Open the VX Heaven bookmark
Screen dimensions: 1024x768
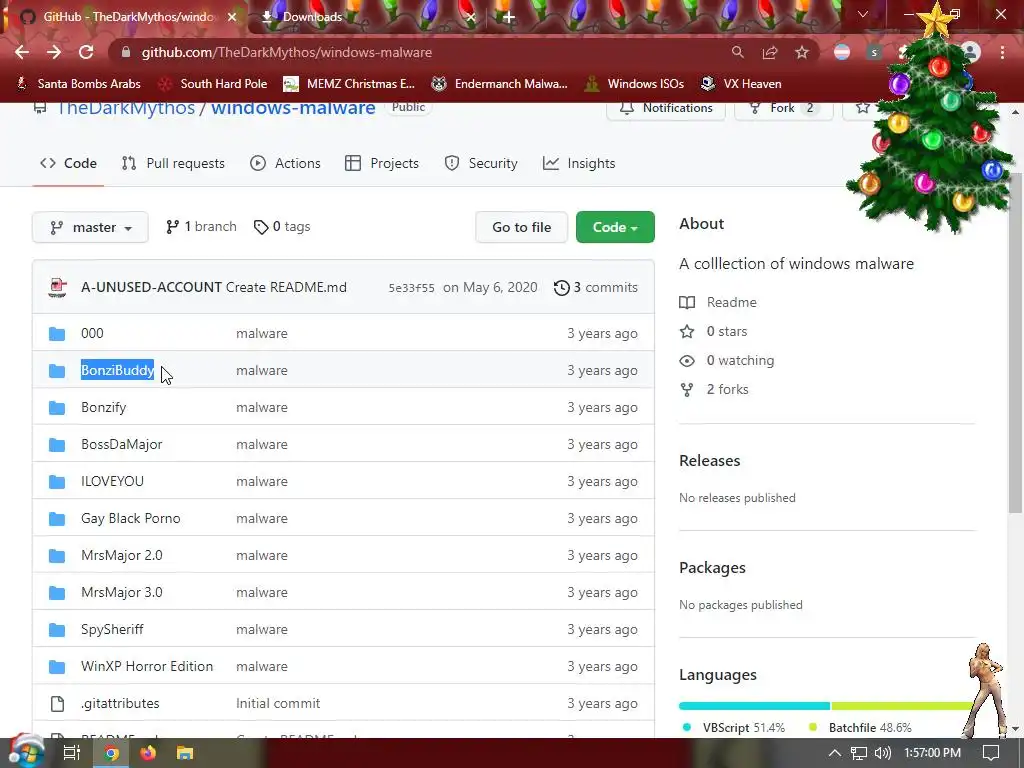741,84
